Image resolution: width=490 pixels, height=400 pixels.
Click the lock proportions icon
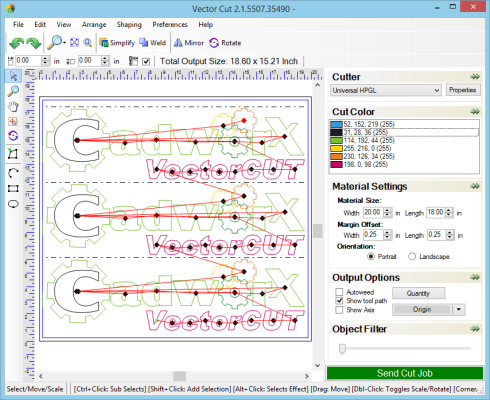click(133, 61)
